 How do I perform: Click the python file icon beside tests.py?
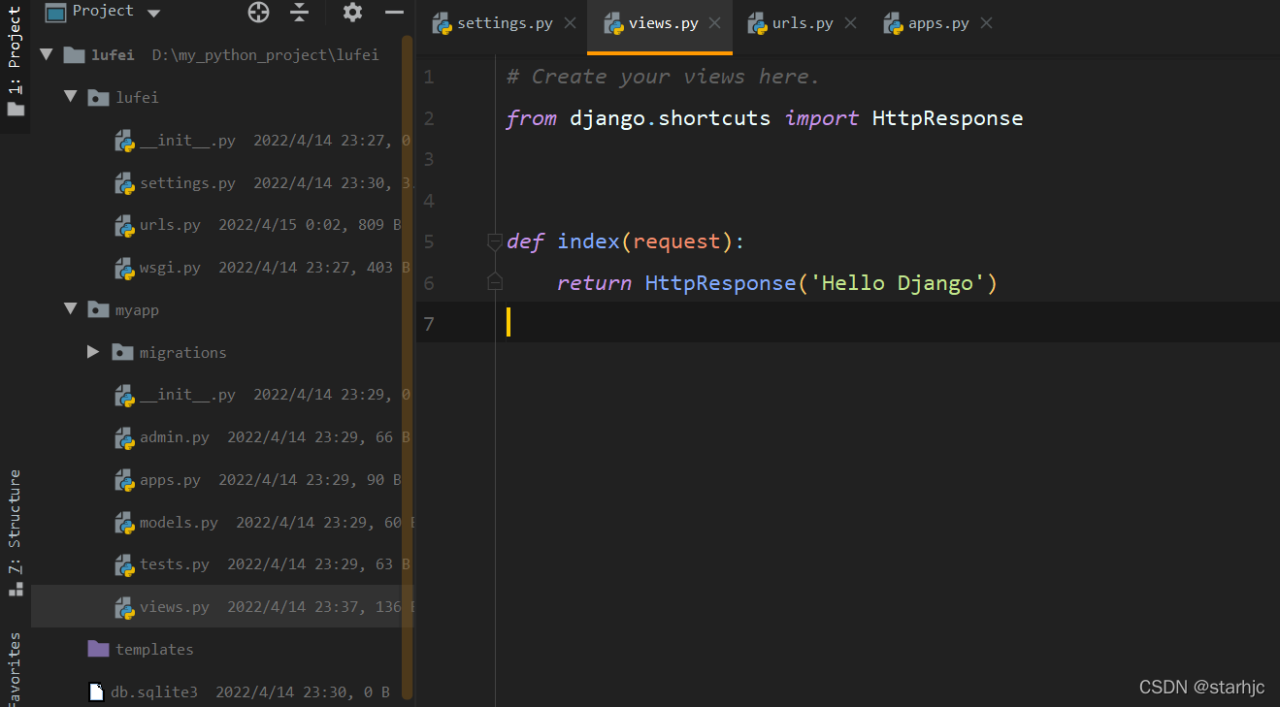click(x=124, y=564)
